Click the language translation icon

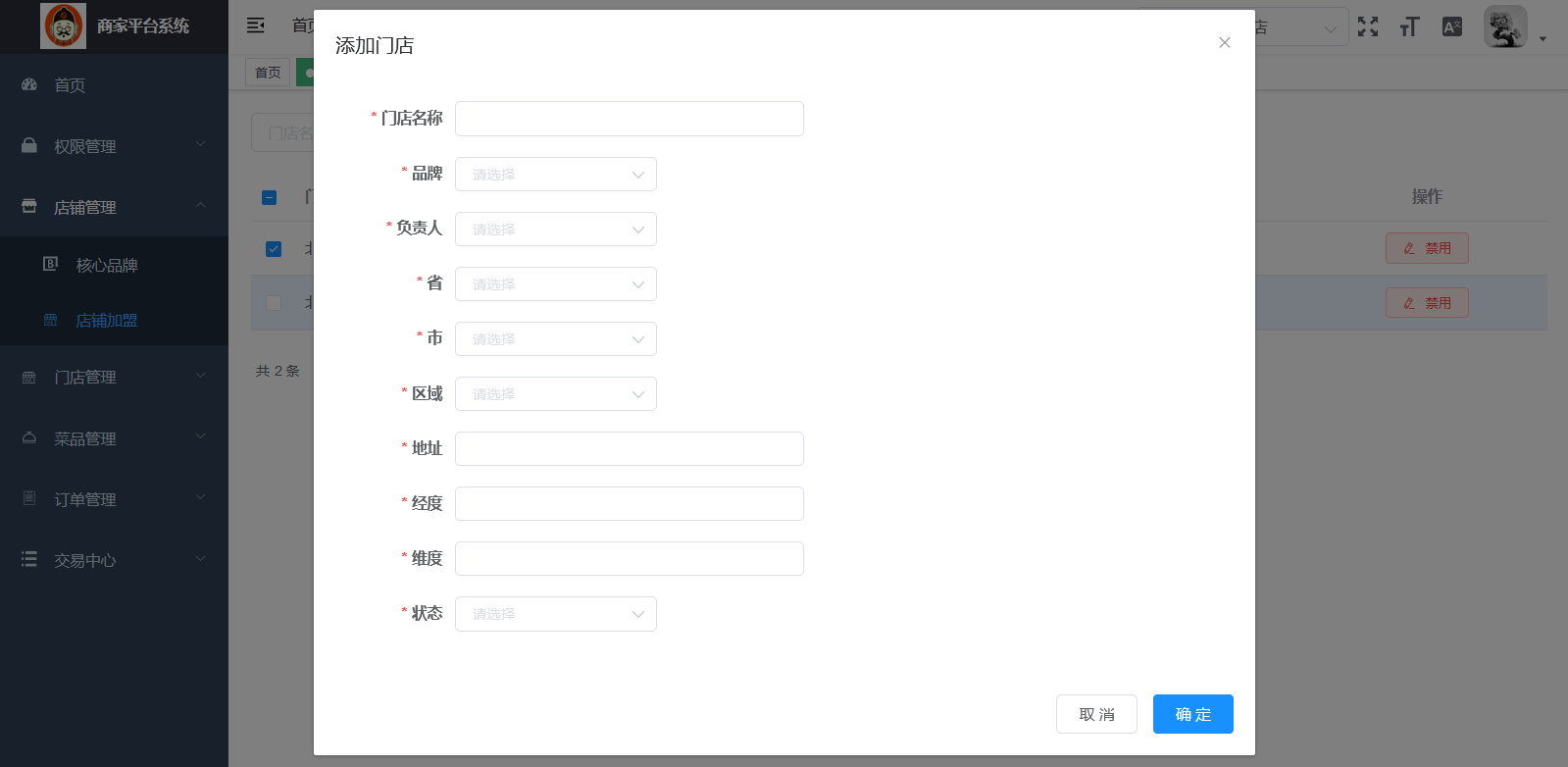point(1452,26)
